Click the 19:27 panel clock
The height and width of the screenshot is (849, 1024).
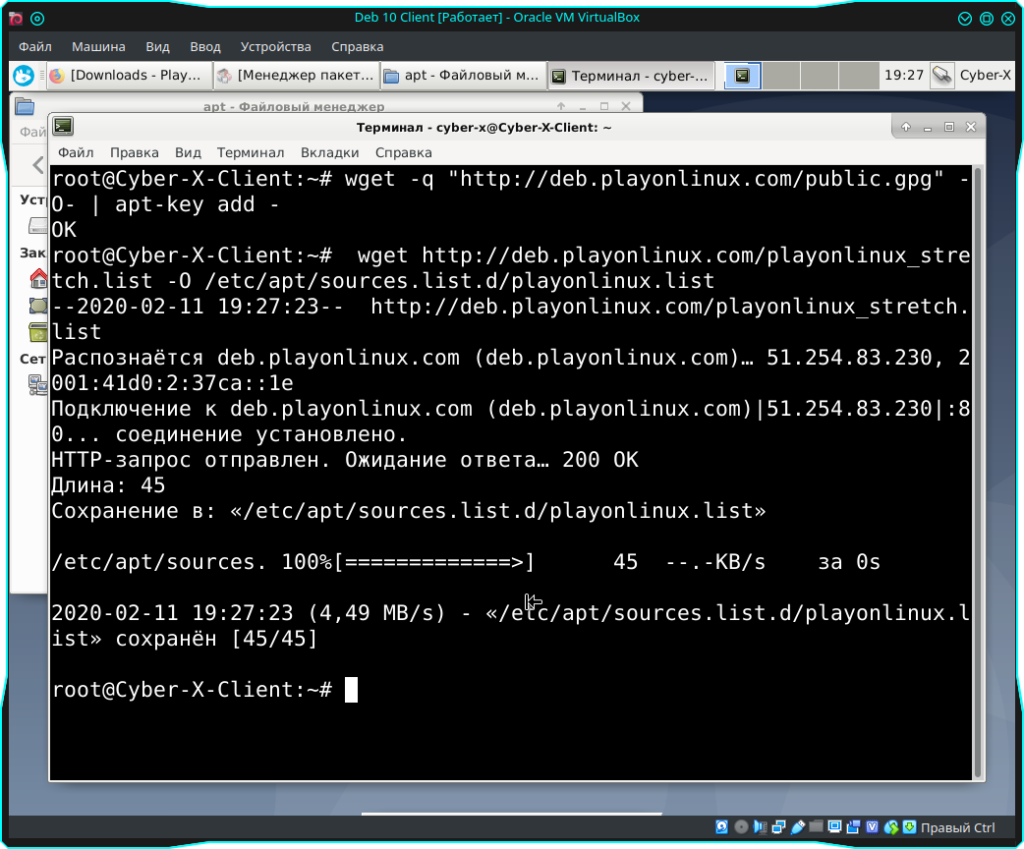(x=903, y=75)
